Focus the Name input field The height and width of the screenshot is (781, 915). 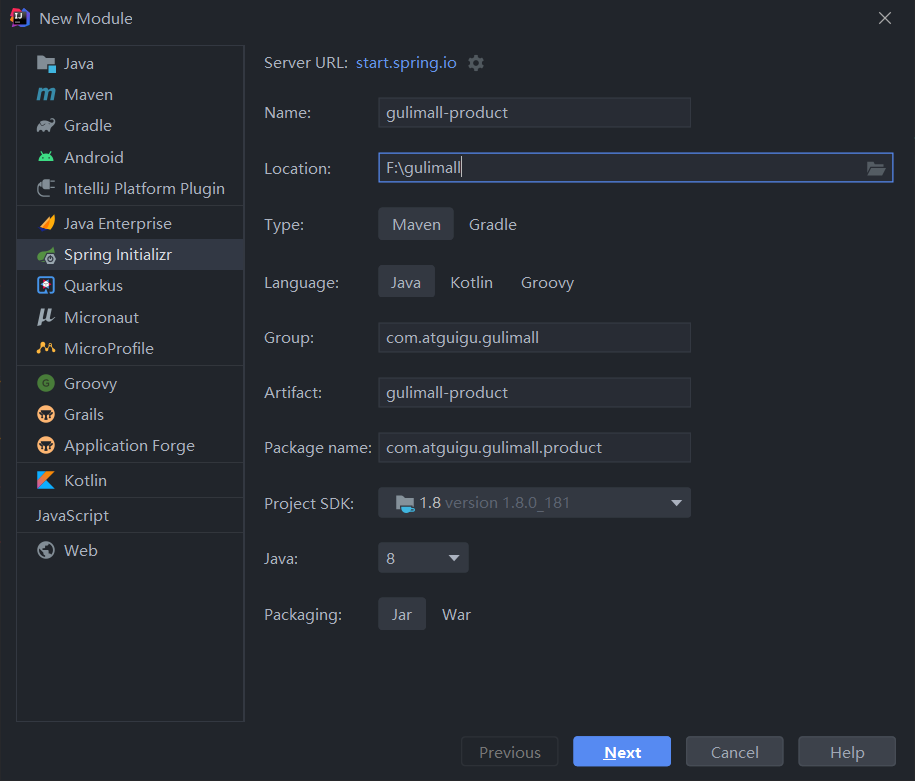(x=535, y=113)
